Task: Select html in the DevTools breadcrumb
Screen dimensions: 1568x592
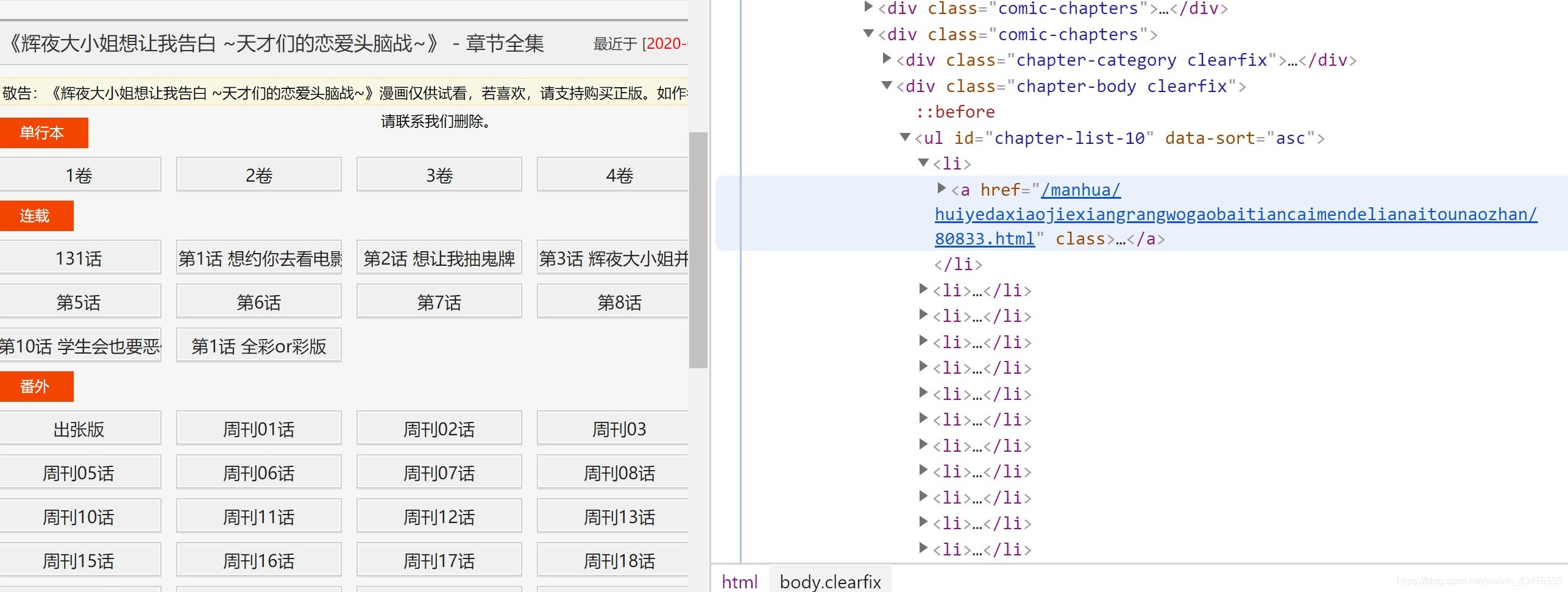Action: [740, 582]
